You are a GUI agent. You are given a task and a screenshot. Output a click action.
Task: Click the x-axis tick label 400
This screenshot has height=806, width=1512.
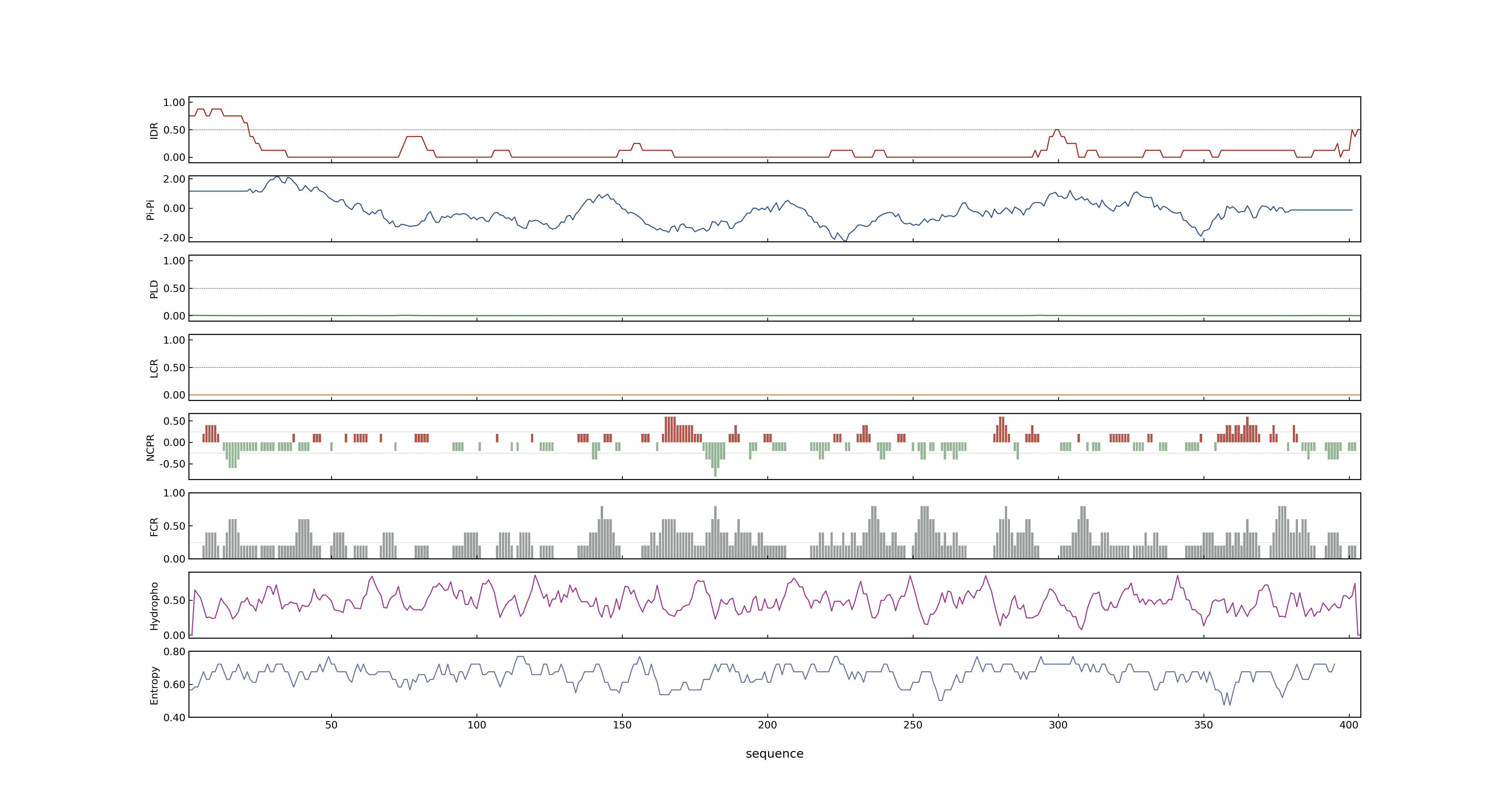click(1349, 725)
